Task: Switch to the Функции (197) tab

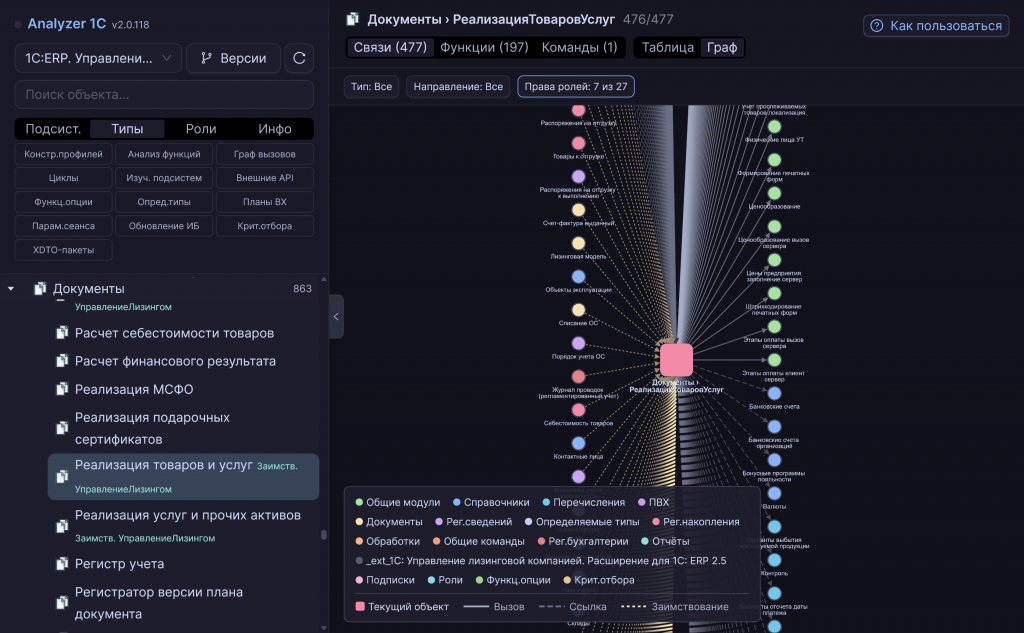Action: tap(484, 47)
